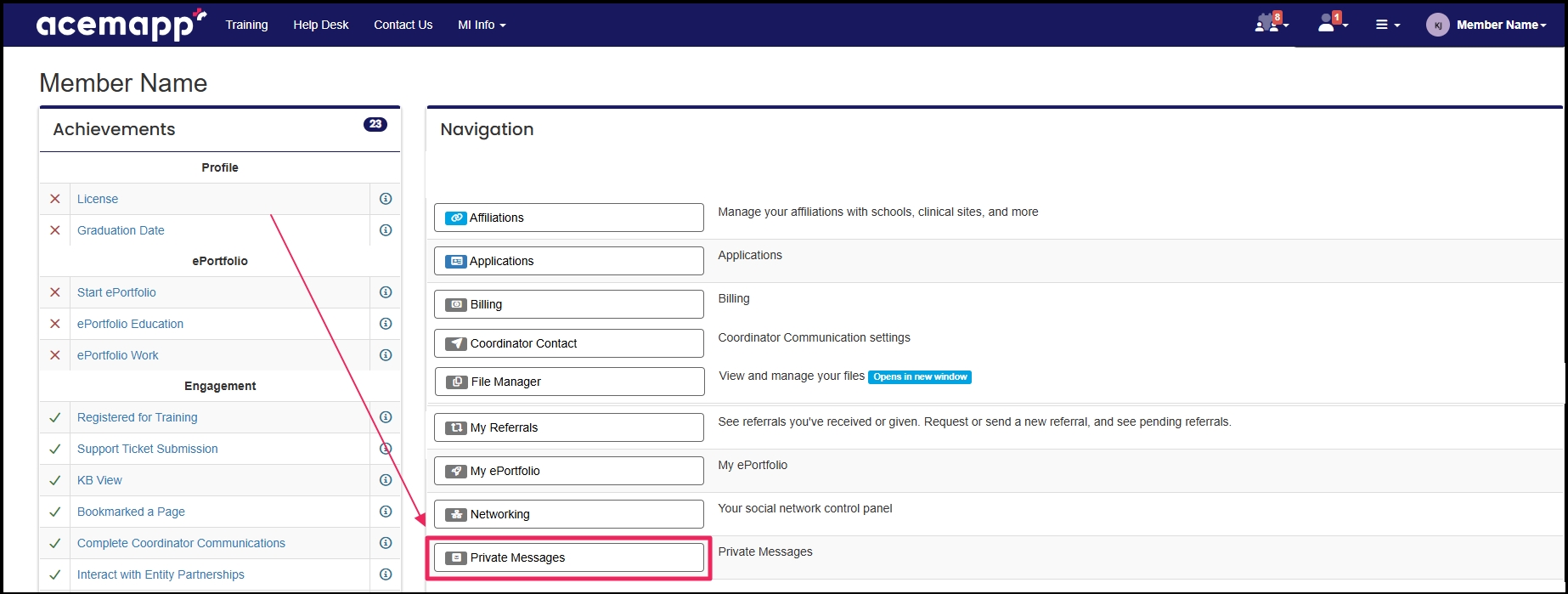The width and height of the screenshot is (1568, 594).
Task: Click the Achievements panel heading
Action: 114,129
